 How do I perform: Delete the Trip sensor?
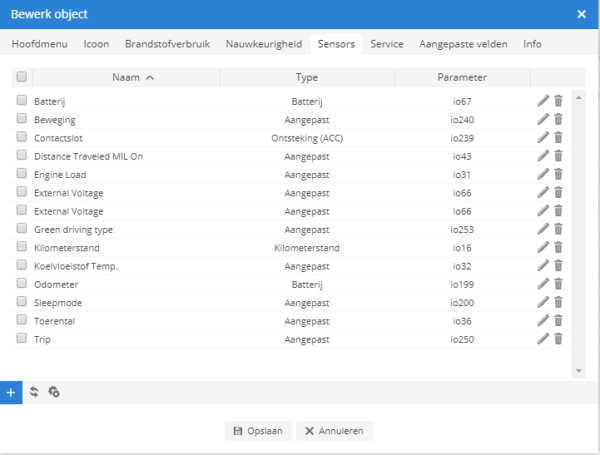(558, 339)
